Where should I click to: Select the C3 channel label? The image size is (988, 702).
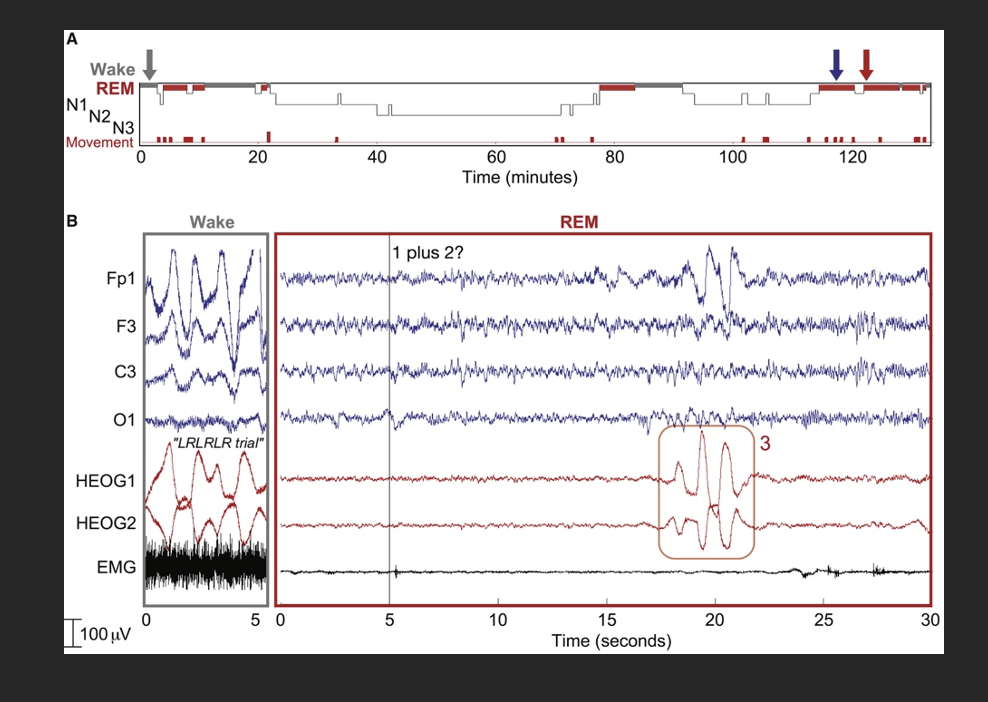(125, 374)
